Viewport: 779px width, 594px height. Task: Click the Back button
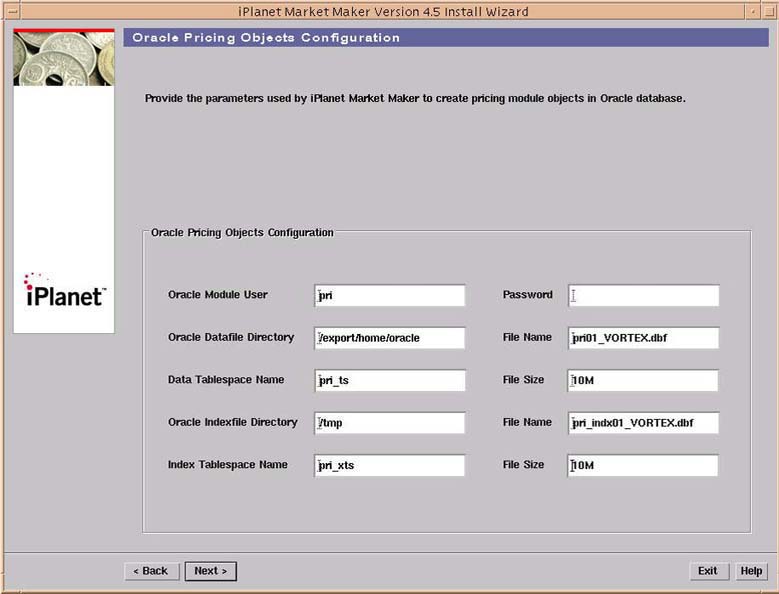tap(150, 571)
